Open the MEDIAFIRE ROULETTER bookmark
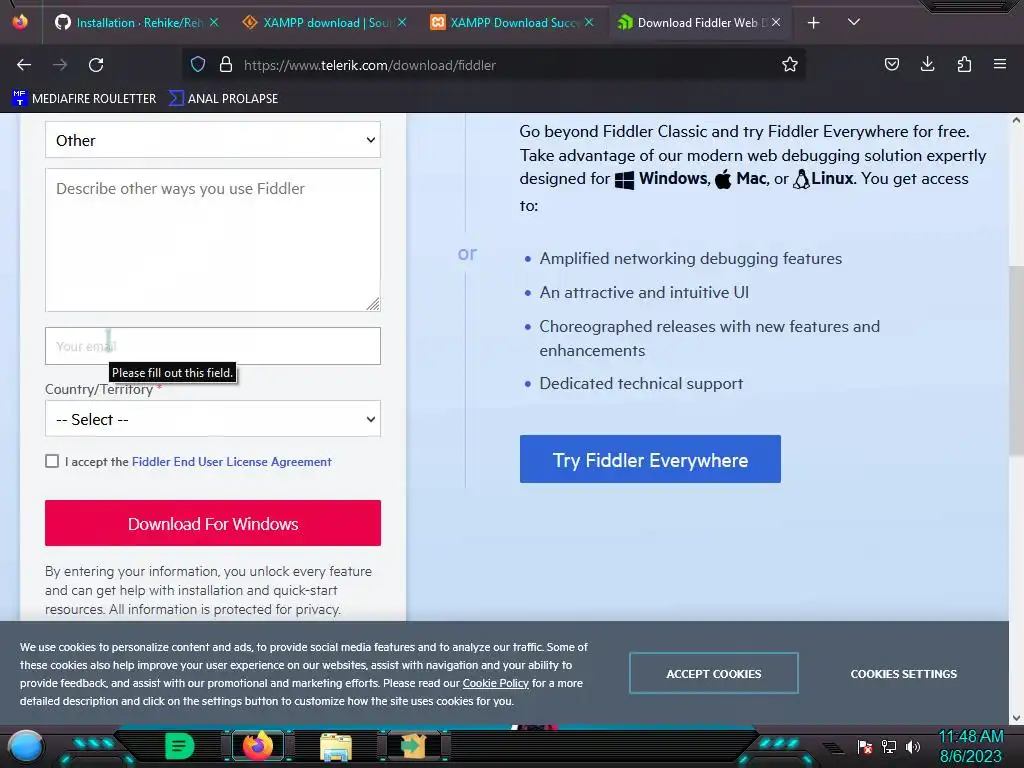Viewport: 1024px width, 768px height. click(84, 99)
